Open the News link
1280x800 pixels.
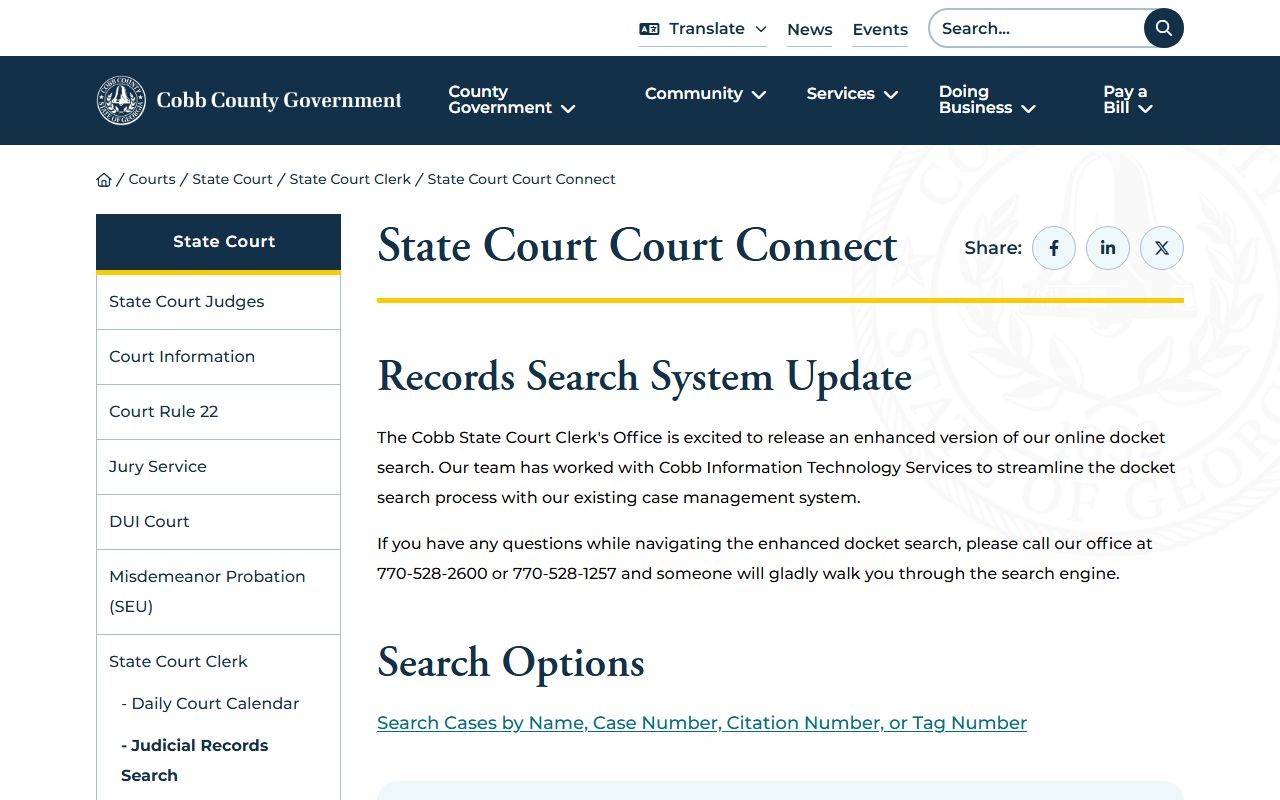point(809,30)
